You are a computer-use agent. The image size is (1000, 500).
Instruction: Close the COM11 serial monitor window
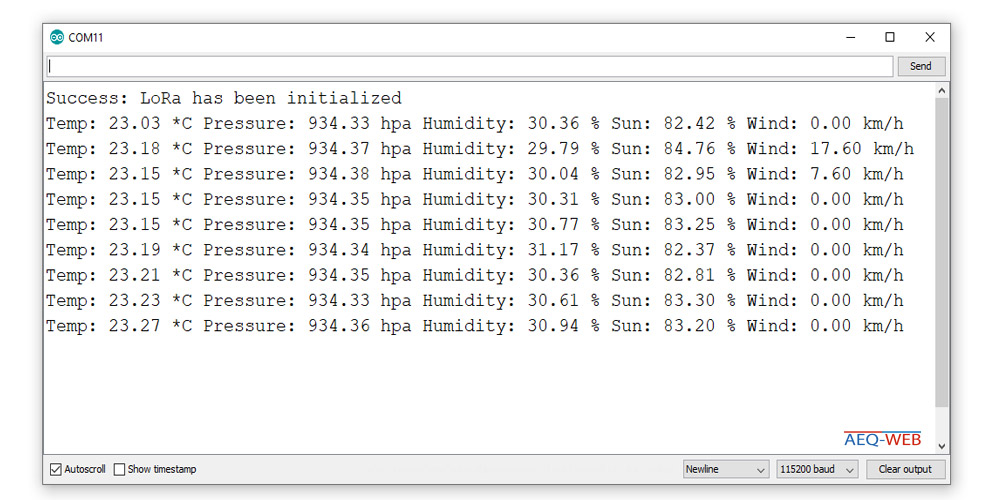click(x=930, y=38)
